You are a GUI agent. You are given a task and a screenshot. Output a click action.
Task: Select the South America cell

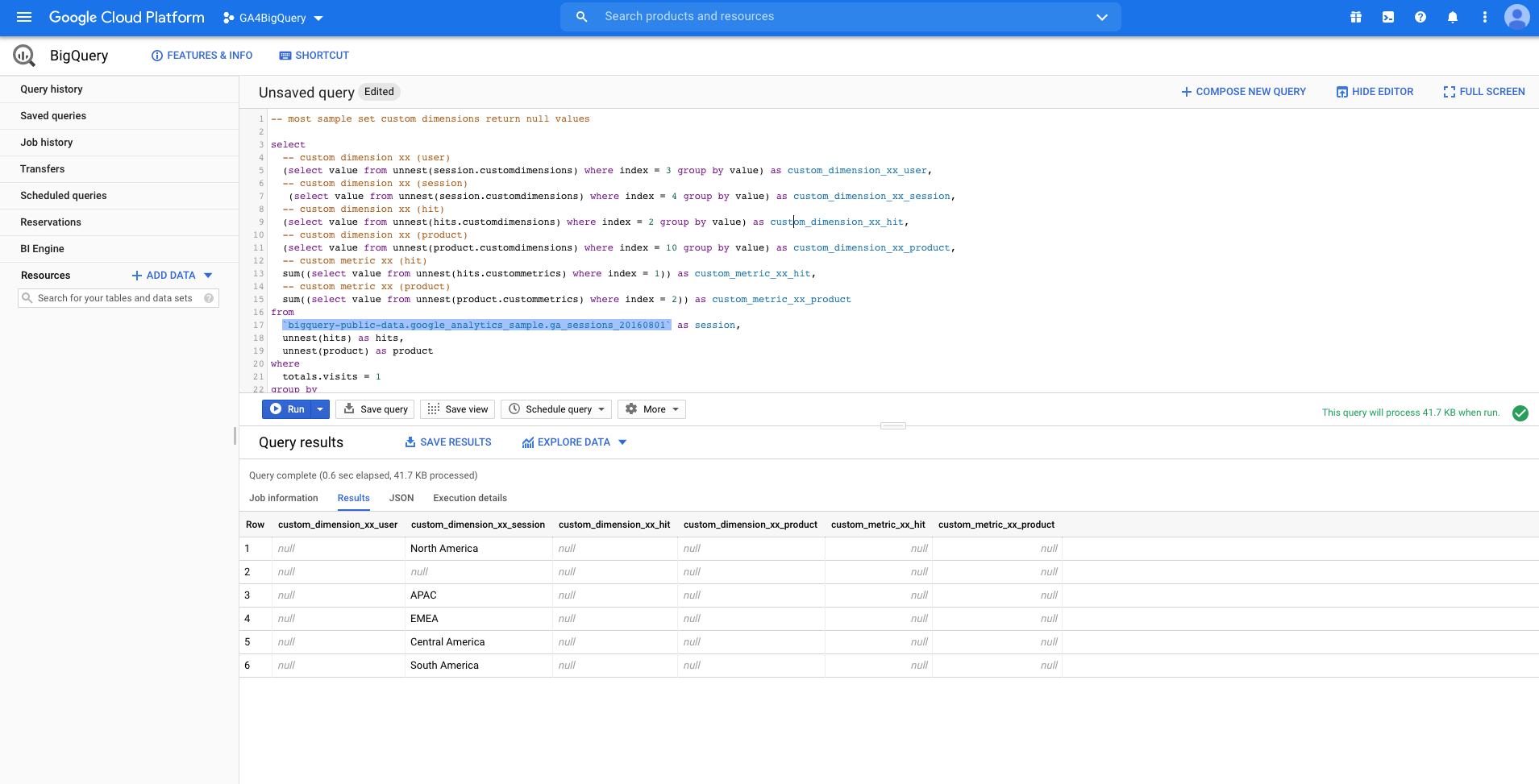478,666
